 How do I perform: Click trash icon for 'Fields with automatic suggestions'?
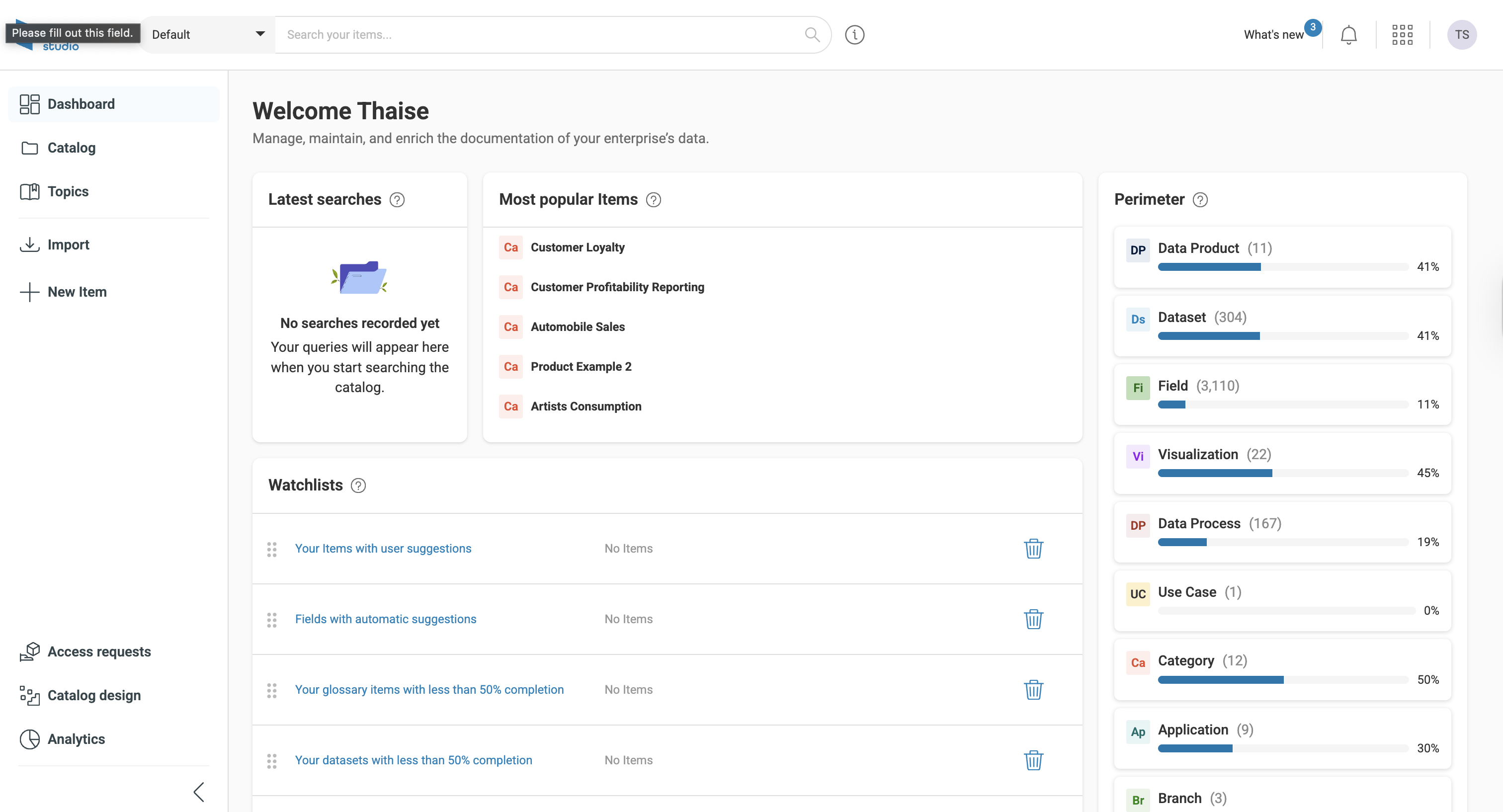pos(1033,619)
